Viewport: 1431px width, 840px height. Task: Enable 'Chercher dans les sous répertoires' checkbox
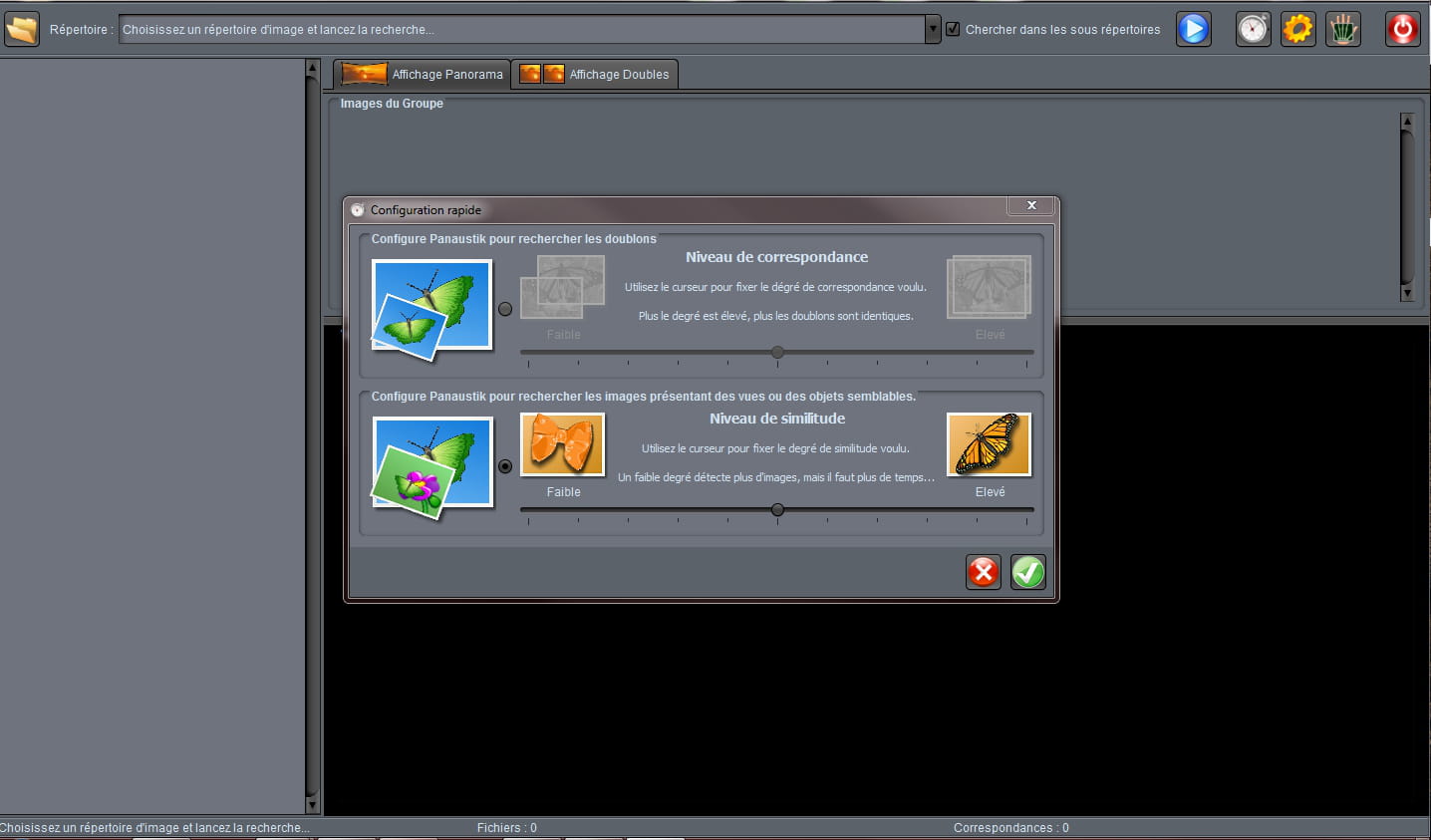tap(953, 29)
